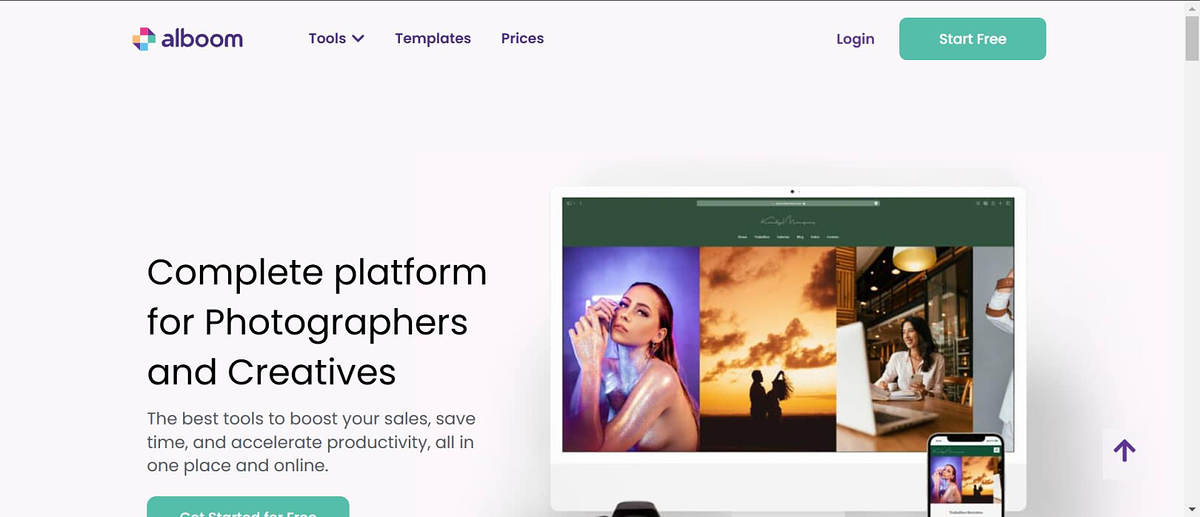Image resolution: width=1200 pixels, height=517 pixels.
Task: Go to the Templates page
Action: pyautogui.click(x=432, y=39)
